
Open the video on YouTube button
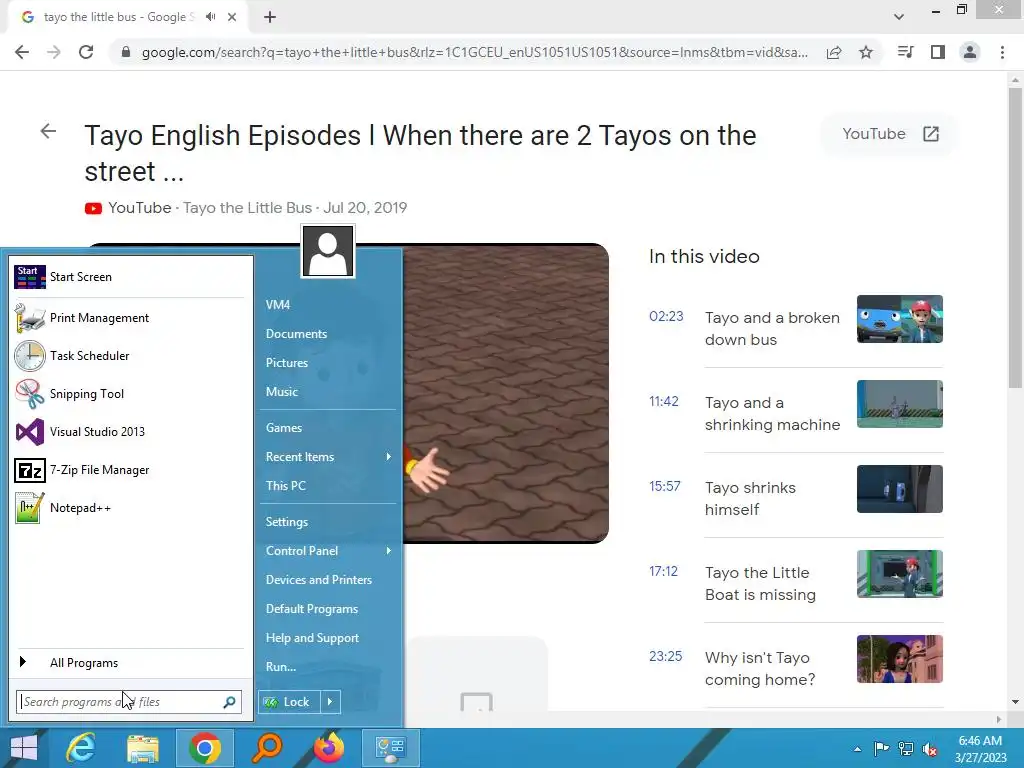click(889, 134)
